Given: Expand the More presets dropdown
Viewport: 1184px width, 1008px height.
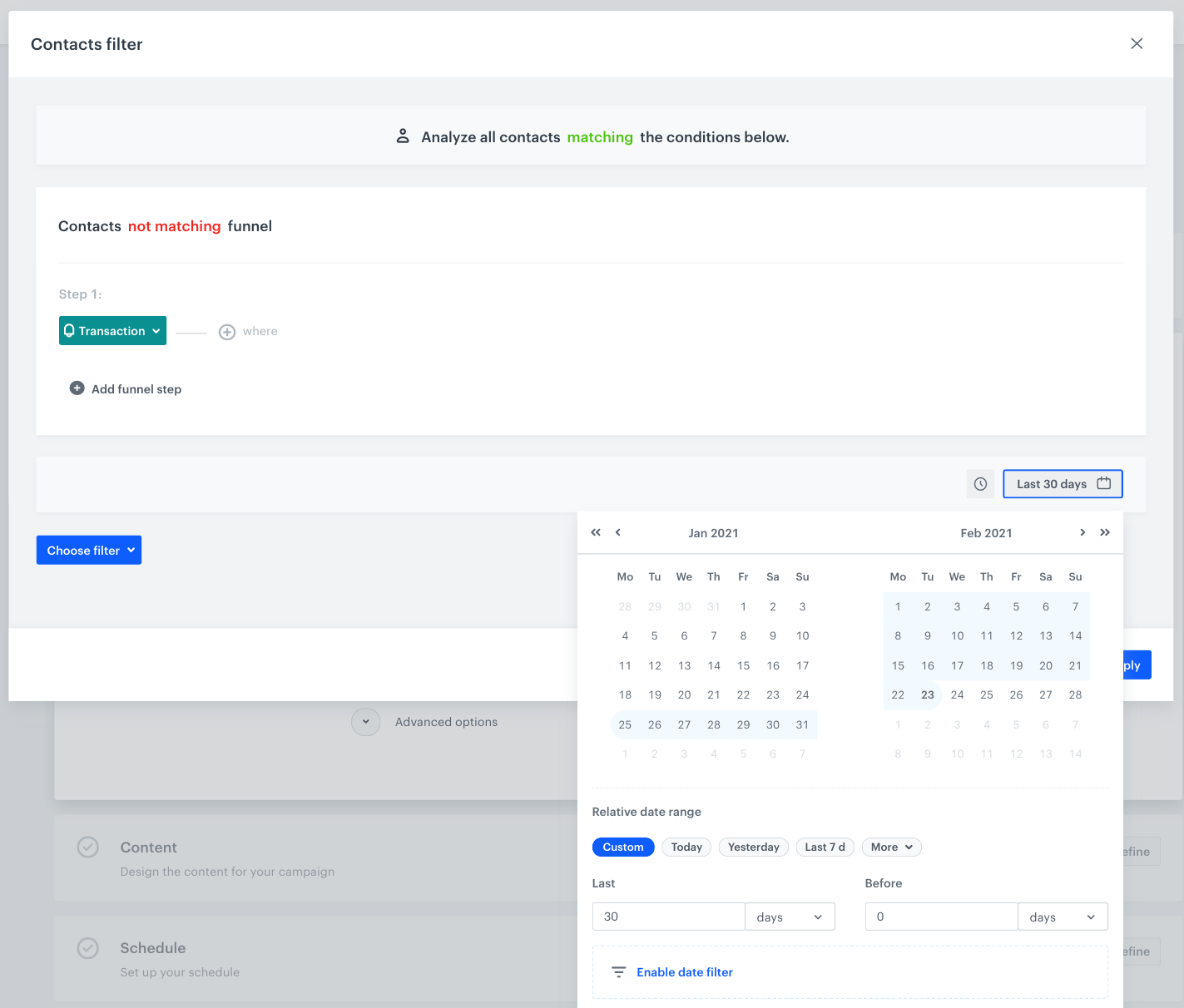Looking at the screenshot, I should tap(891, 847).
